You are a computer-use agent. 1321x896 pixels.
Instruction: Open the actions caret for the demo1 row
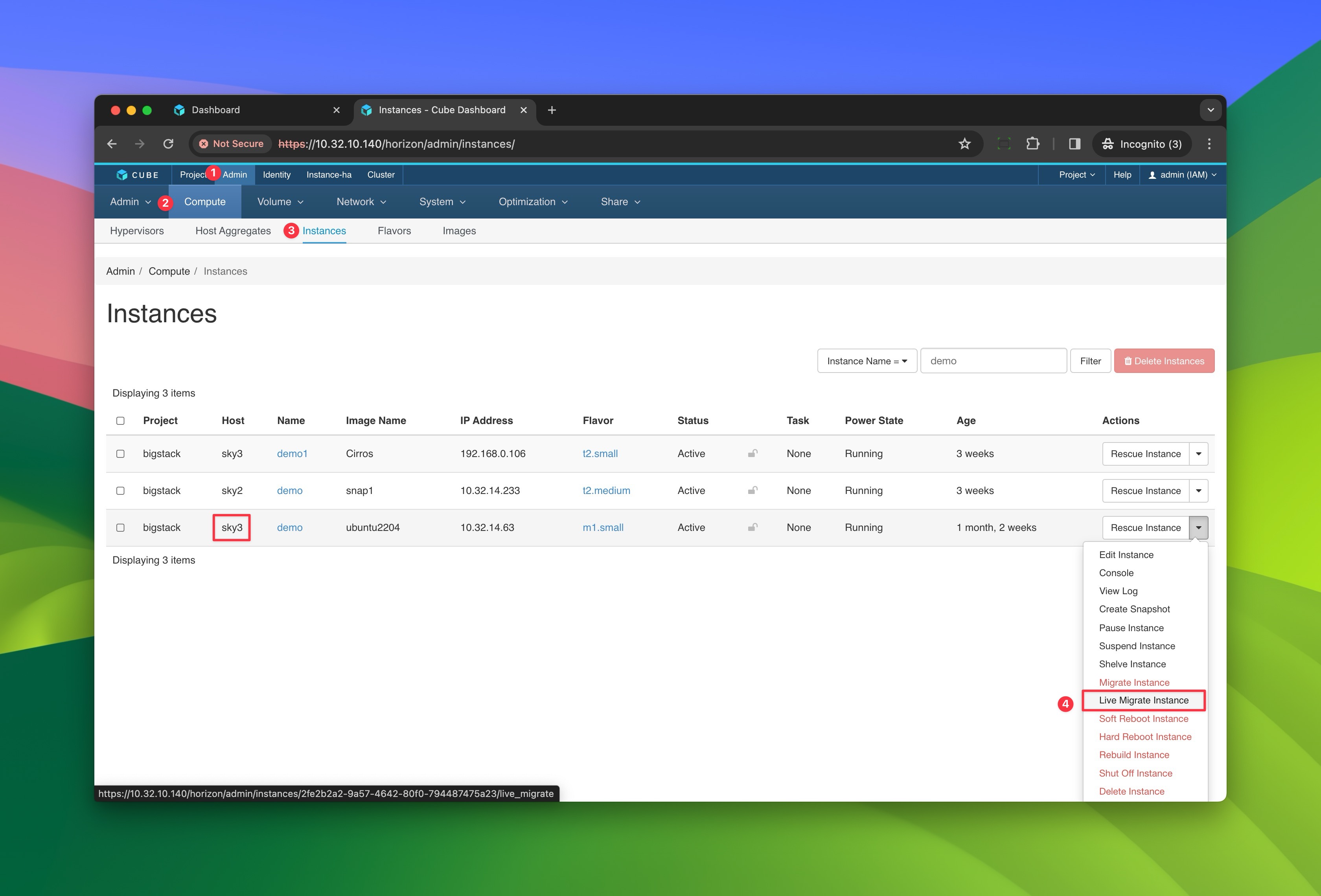pos(1198,454)
